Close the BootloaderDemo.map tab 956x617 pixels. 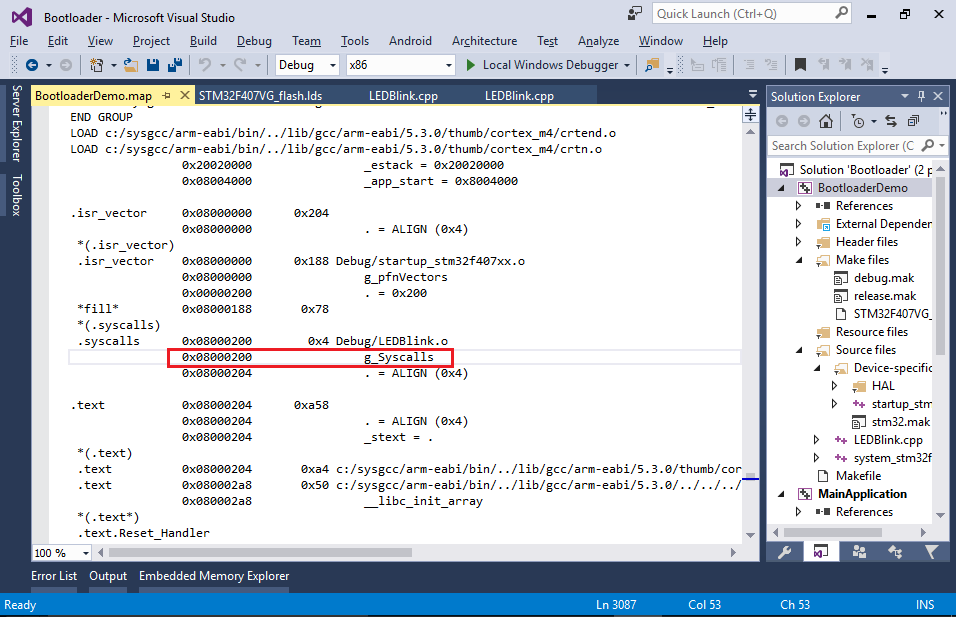pos(185,95)
